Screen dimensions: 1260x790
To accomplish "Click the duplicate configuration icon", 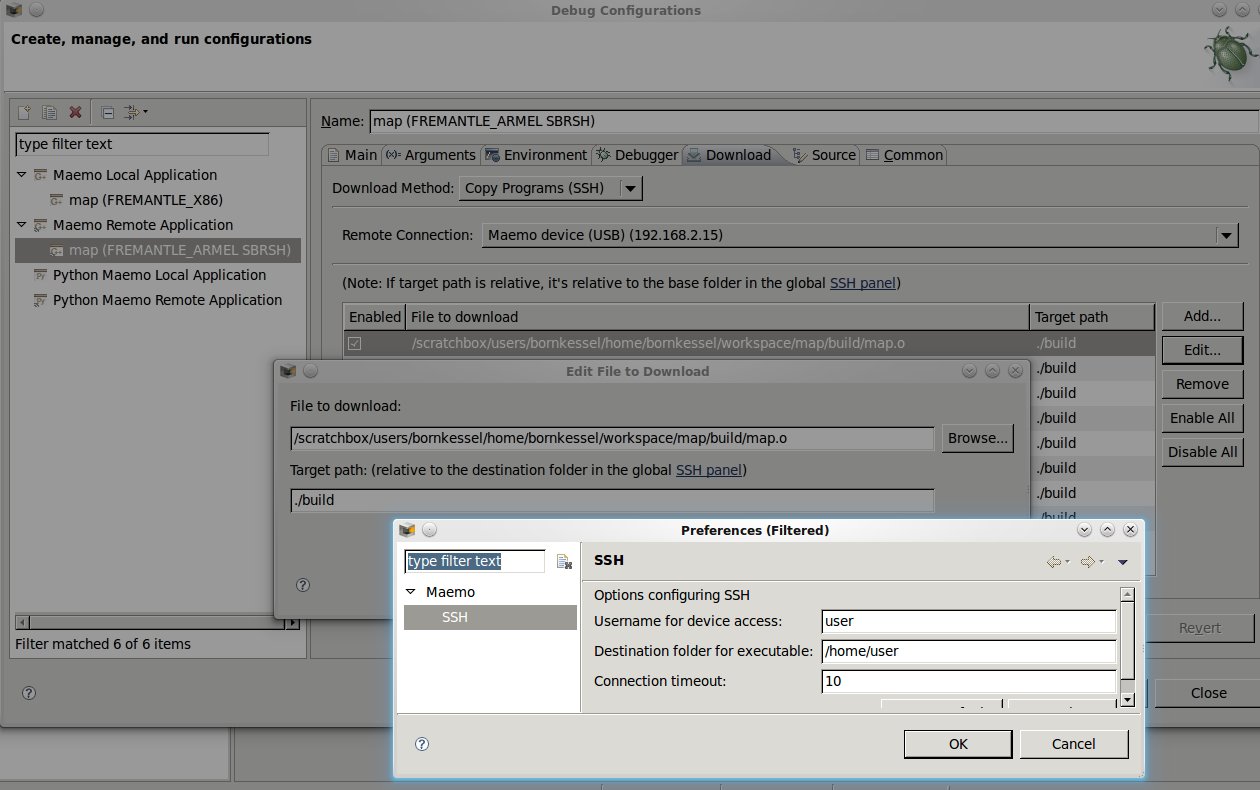I will (x=49, y=112).
